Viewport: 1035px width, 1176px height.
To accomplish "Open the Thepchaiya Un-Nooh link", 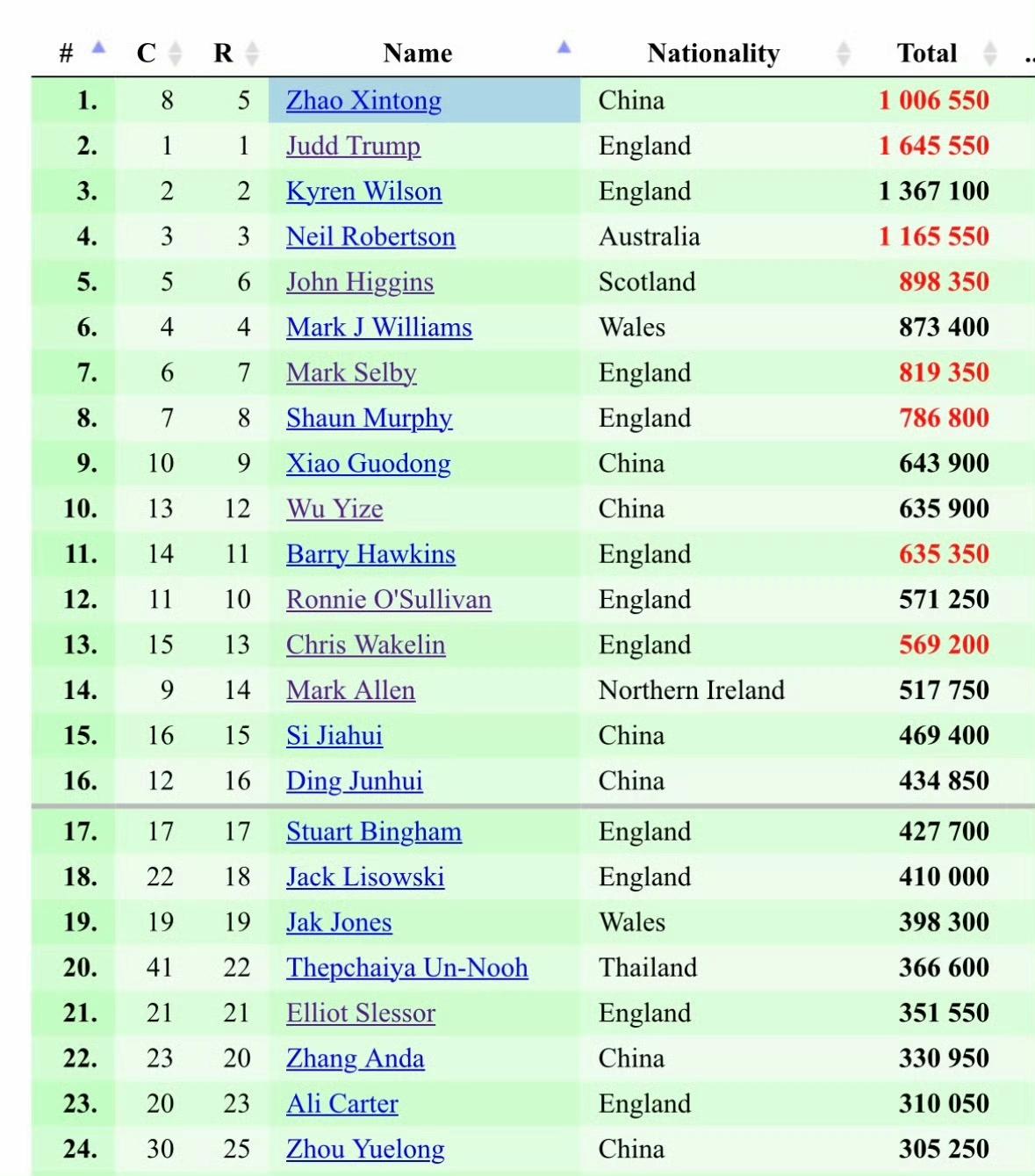I will [406, 968].
